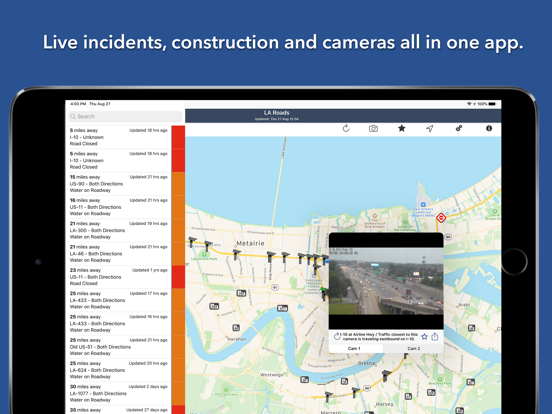This screenshot has width=552, height=414.
Task: Select the green marker beside the camera popup
Action: pyautogui.click(x=324, y=293)
